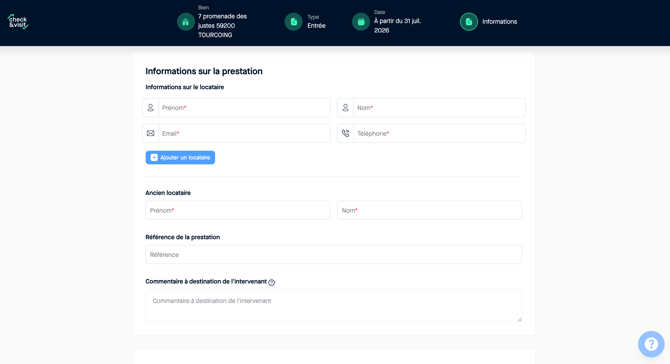The width and height of the screenshot is (670, 364).
Task: Focus the tenant Prénom input field
Action: [244, 108]
